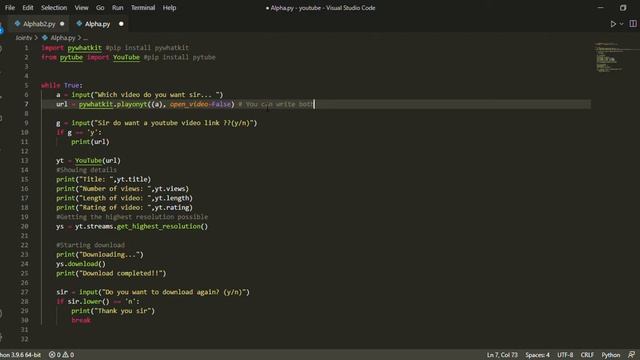Open the Run menu
The width and height of the screenshot is (640, 360).
click(118, 8)
